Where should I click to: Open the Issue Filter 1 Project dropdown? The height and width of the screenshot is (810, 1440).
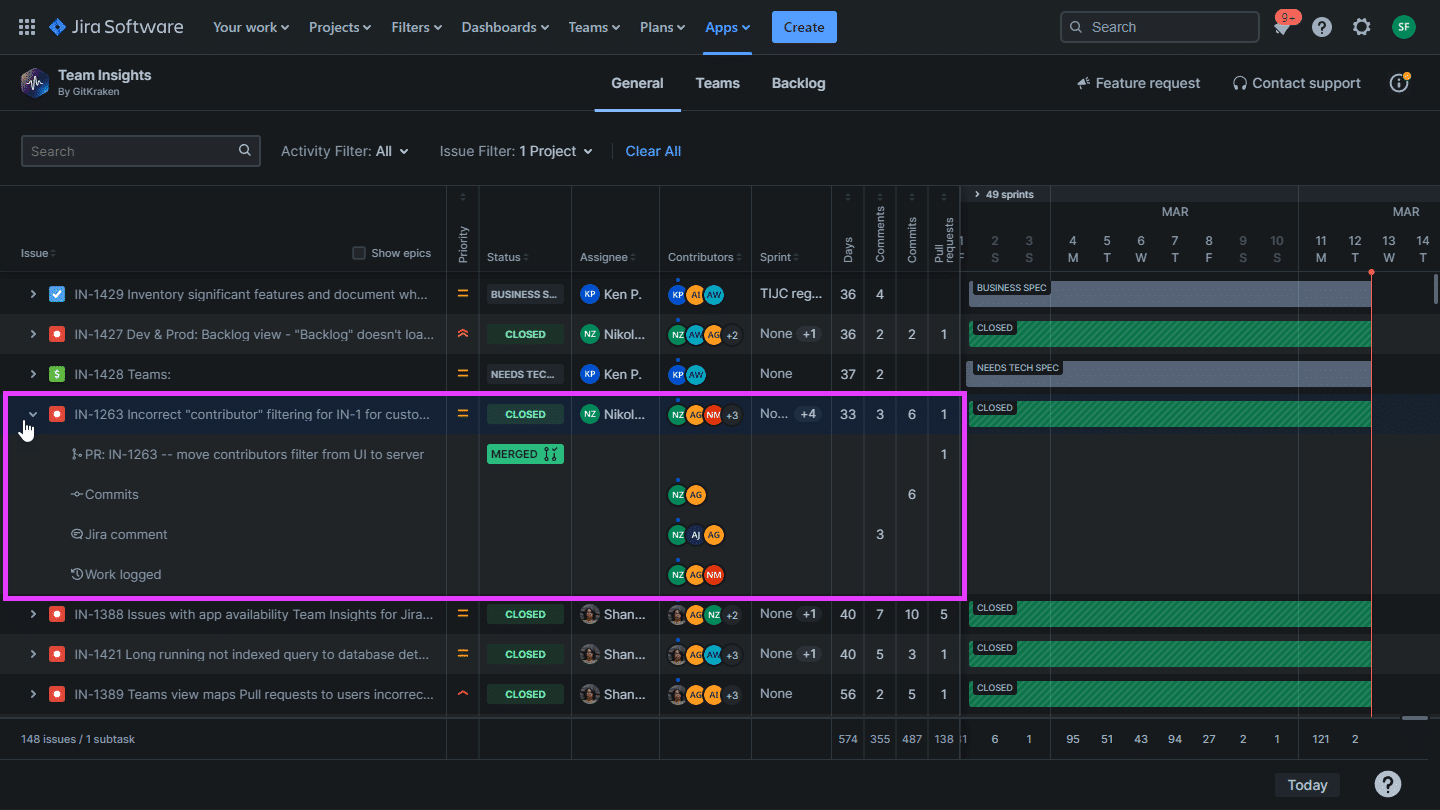tap(516, 151)
